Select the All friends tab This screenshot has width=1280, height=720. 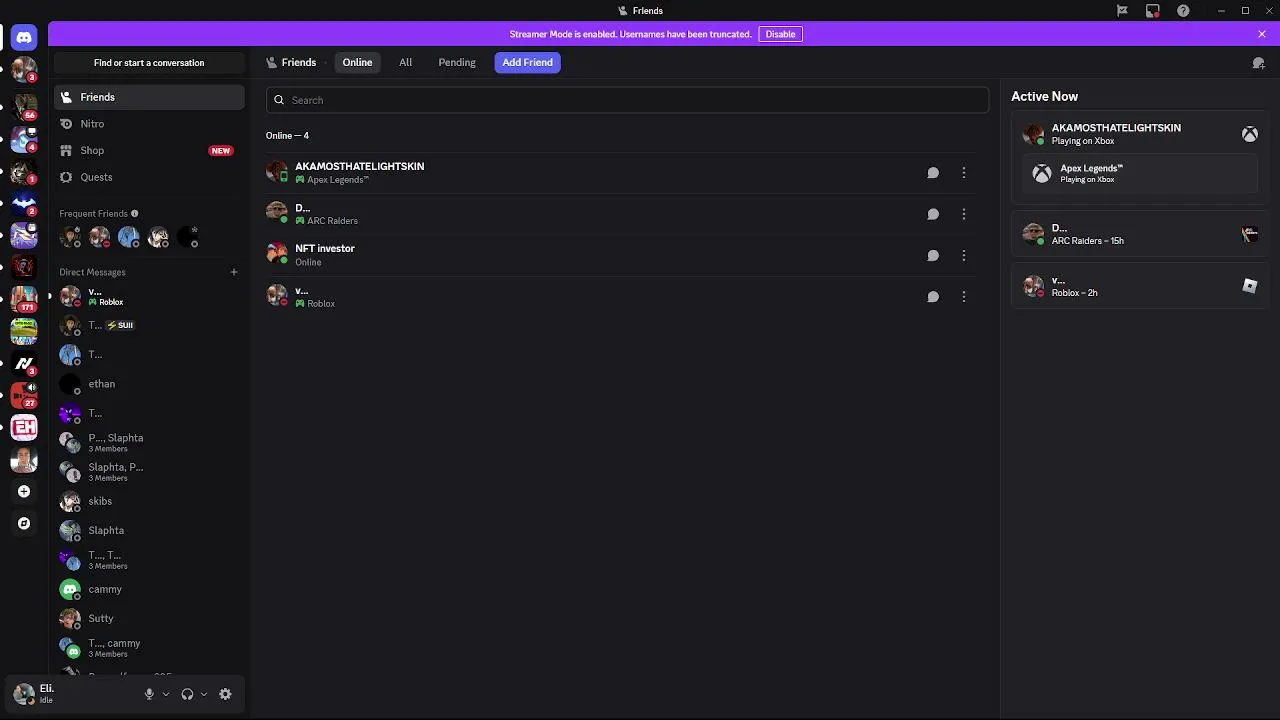(405, 62)
